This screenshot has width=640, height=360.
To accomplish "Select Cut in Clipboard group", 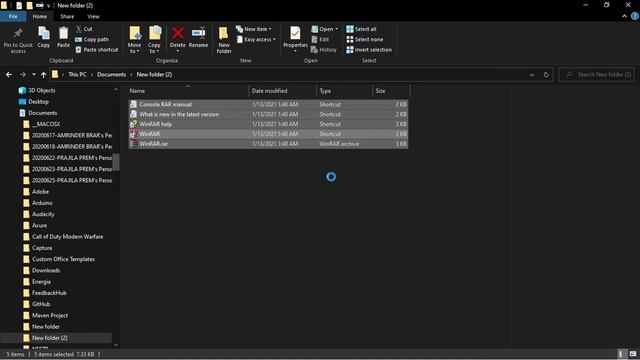I will [84, 29].
